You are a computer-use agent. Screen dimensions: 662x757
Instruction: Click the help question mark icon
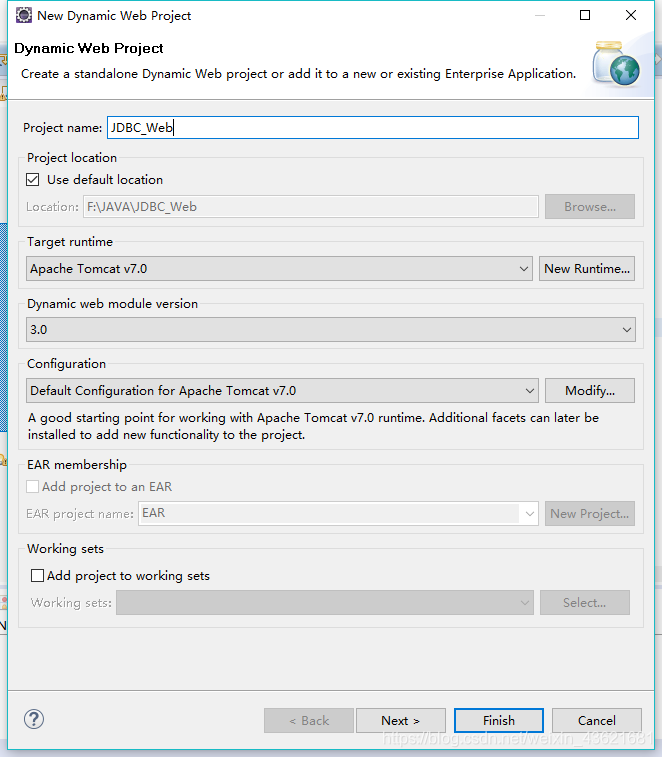(34, 719)
